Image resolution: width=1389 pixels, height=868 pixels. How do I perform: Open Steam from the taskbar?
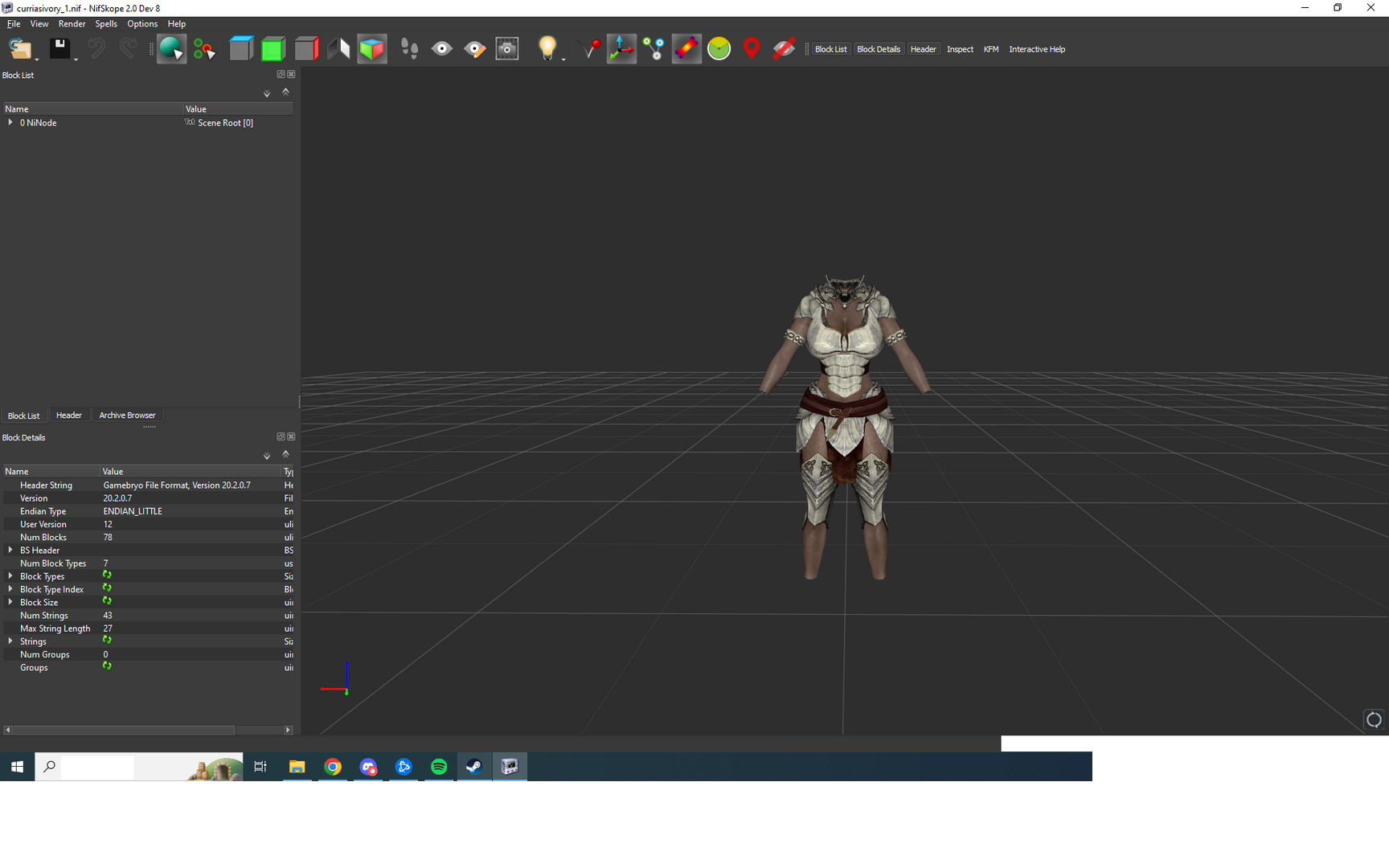tap(474, 767)
